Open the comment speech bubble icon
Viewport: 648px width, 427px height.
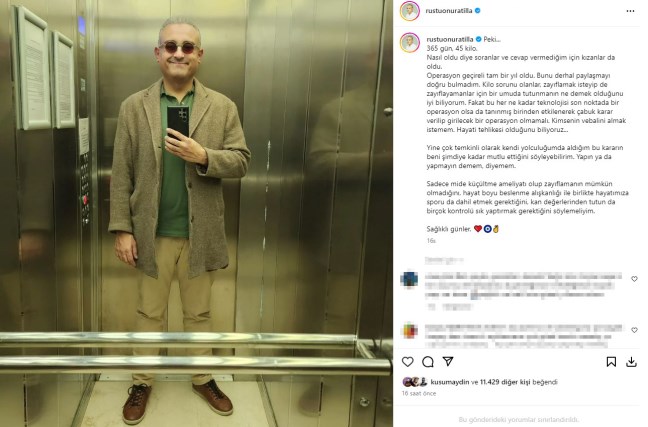click(428, 362)
